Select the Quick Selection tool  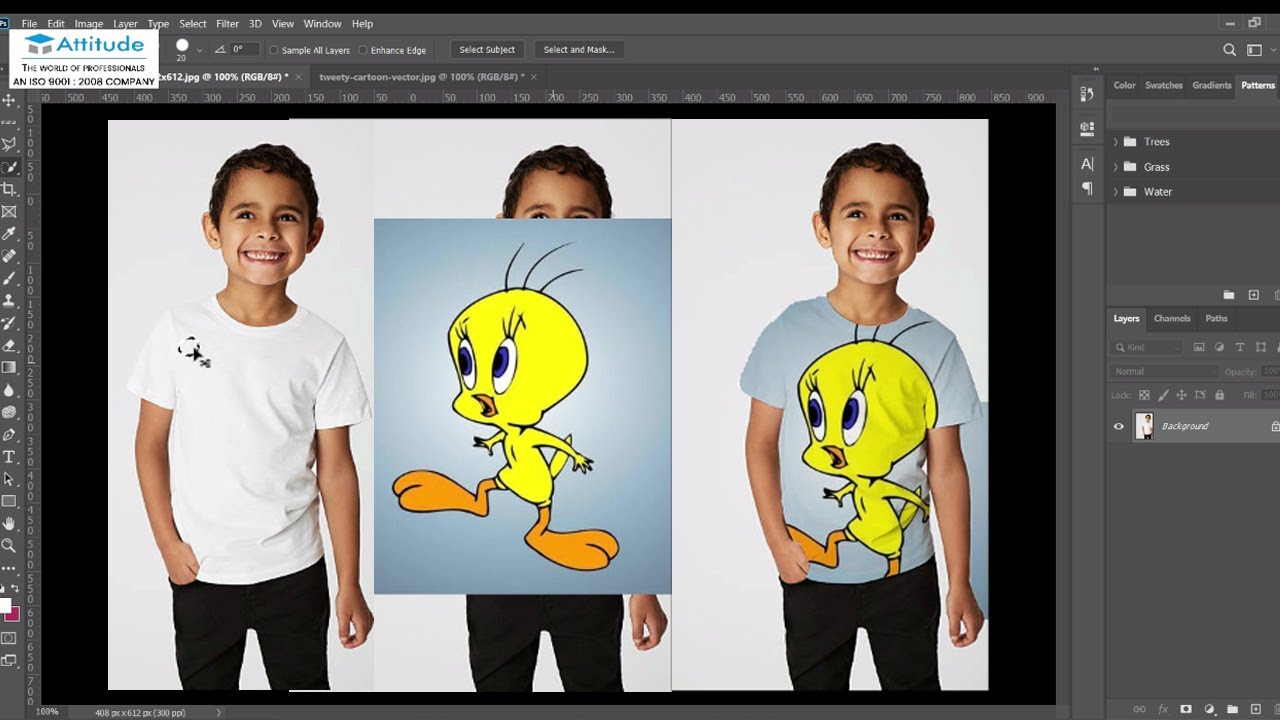click(x=9, y=167)
